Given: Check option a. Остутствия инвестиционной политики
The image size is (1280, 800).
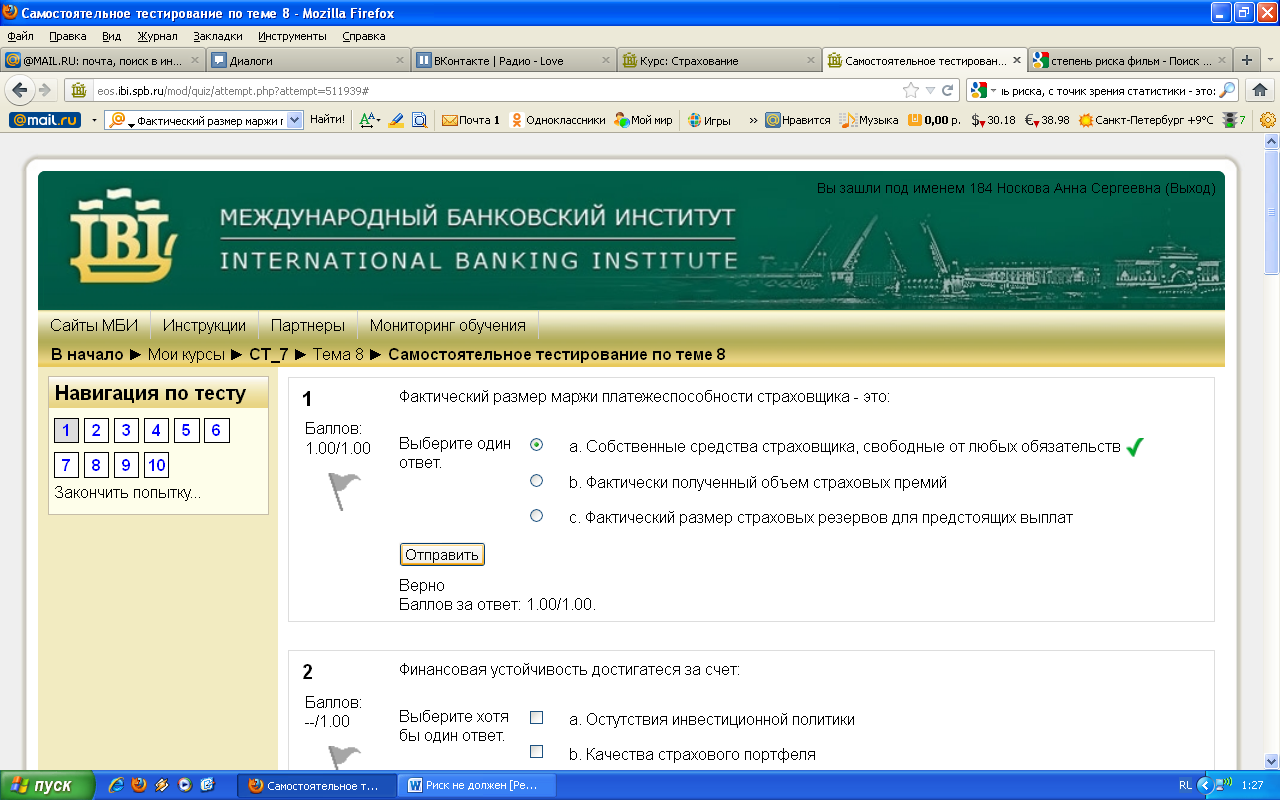Looking at the screenshot, I should (537, 718).
